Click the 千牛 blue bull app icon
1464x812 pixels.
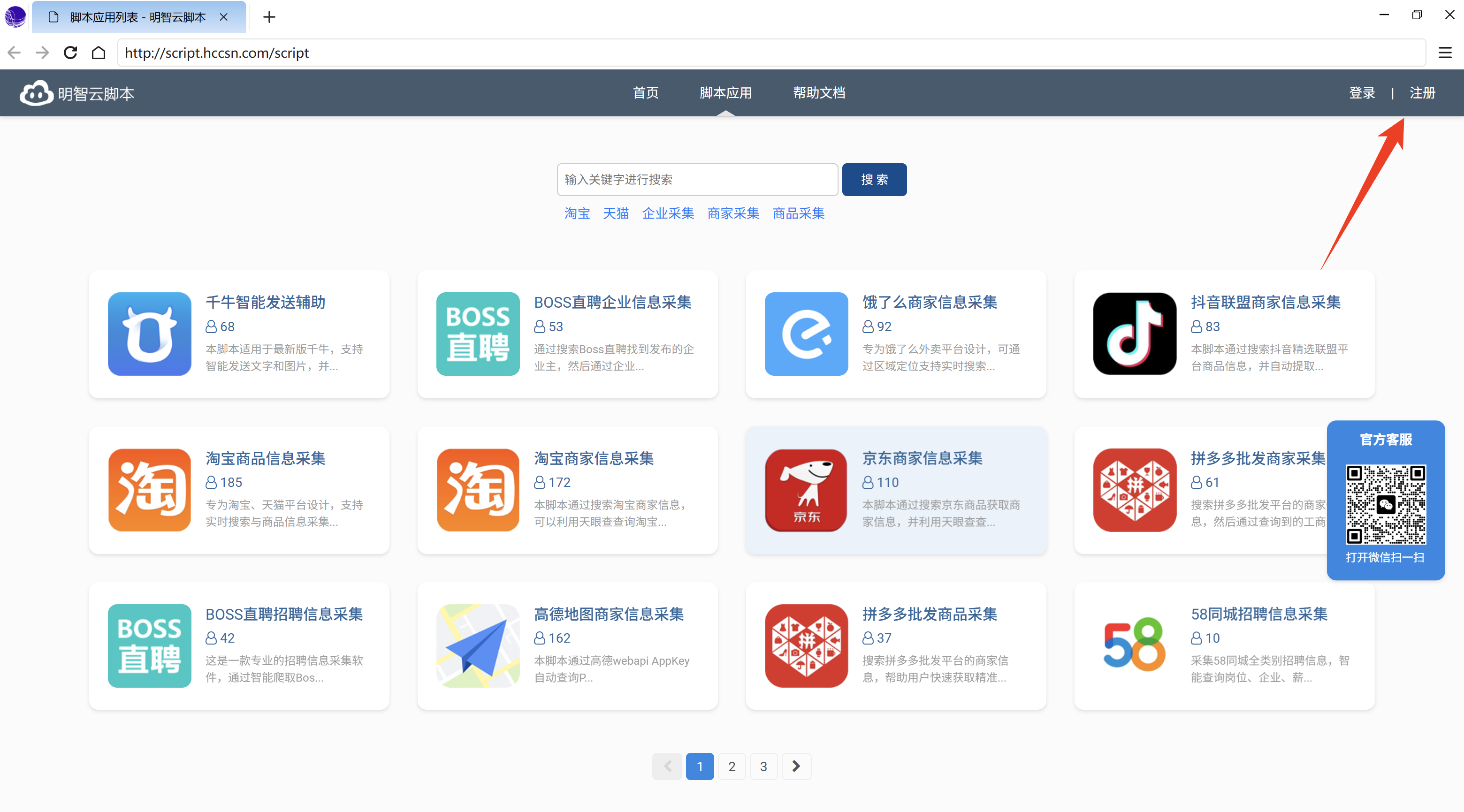(x=150, y=334)
